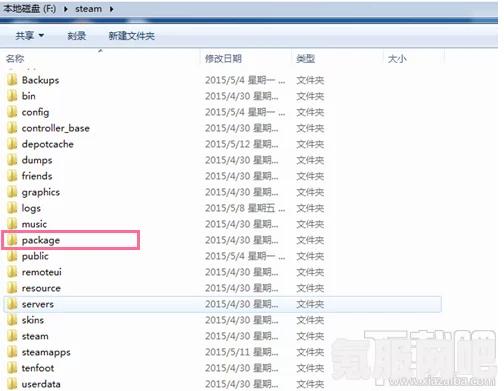Select the package folder icon
Screen dimensions: 504x391
click(12, 240)
